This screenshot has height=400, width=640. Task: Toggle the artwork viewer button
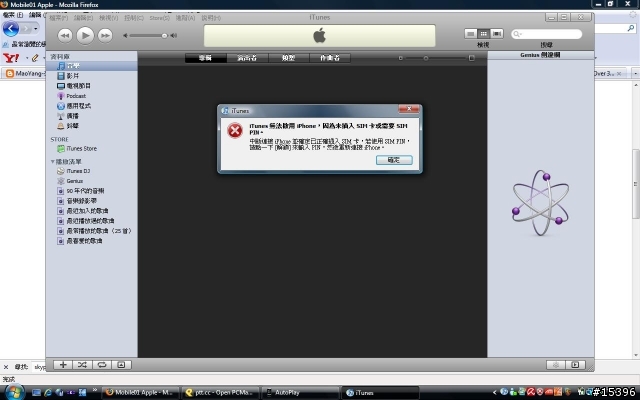[121, 365]
